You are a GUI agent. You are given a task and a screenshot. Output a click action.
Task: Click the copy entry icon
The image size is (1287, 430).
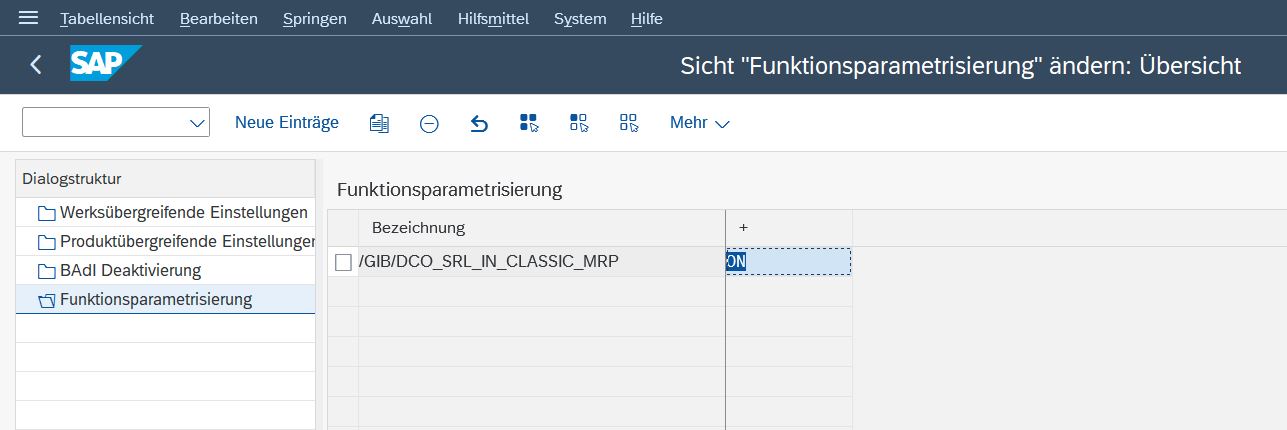(379, 123)
